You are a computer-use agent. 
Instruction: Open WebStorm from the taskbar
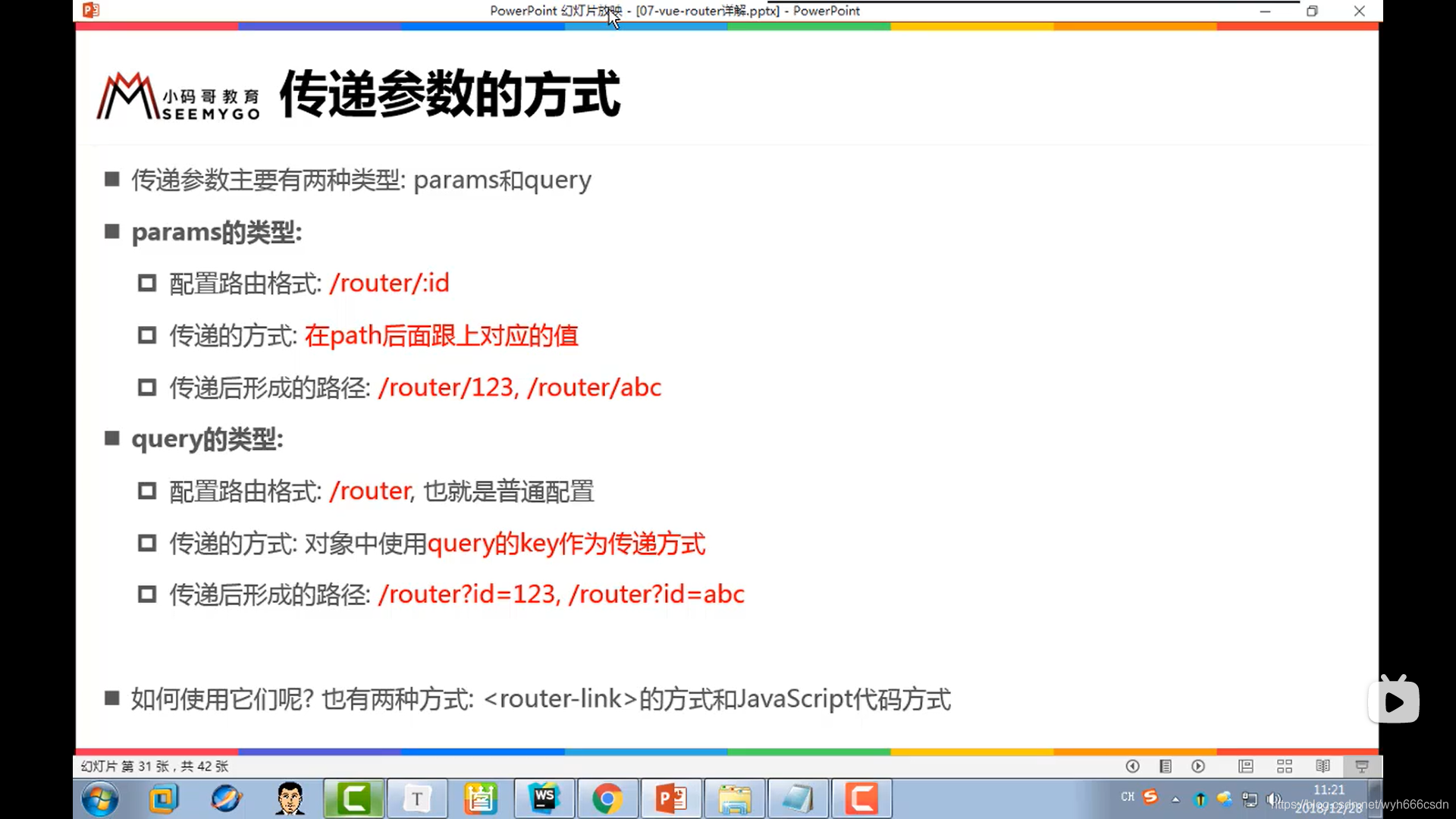544,799
